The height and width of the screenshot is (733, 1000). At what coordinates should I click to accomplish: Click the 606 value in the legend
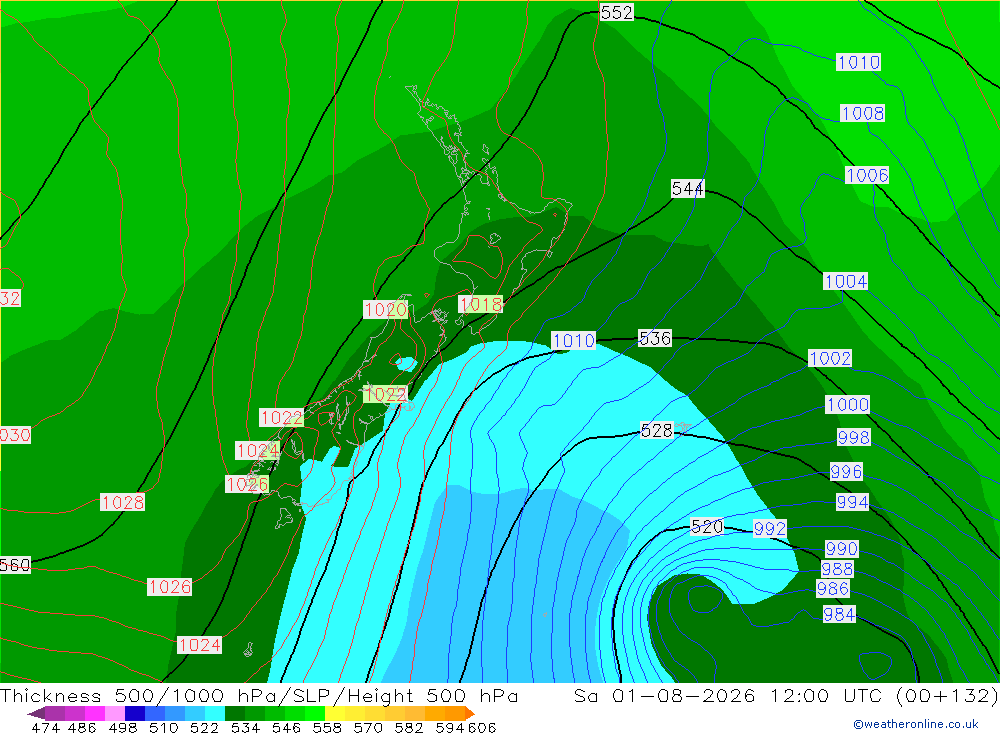(x=482, y=727)
